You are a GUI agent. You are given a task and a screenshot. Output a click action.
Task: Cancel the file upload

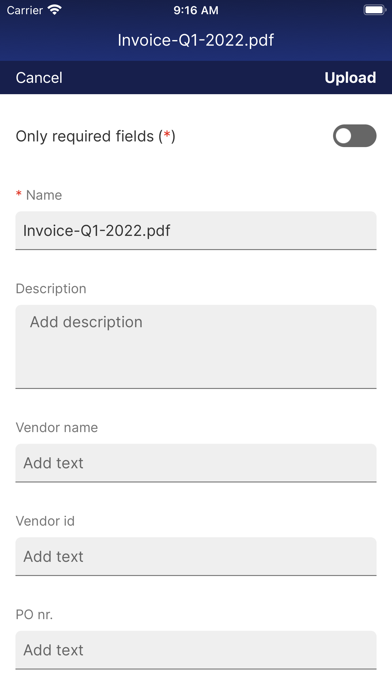[x=39, y=78]
